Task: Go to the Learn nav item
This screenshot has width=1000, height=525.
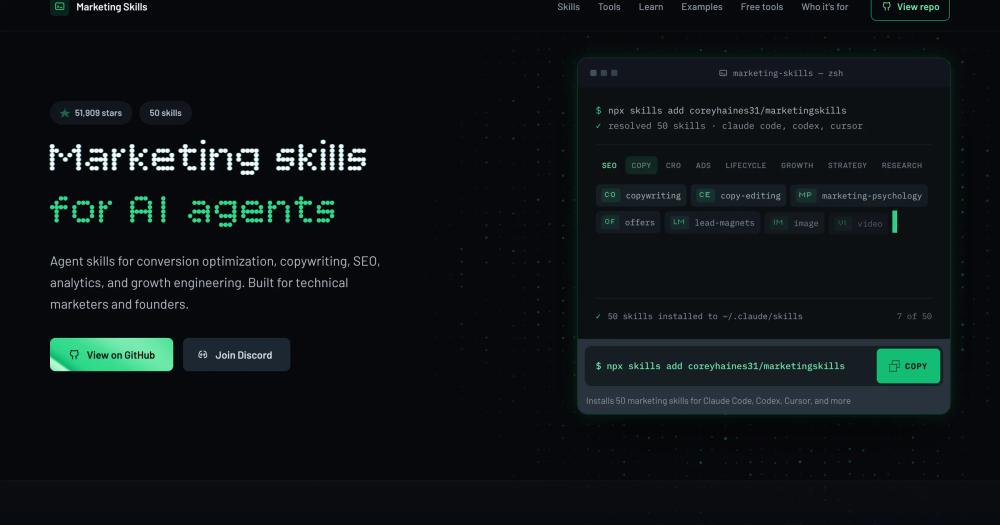Action: [651, 7]
